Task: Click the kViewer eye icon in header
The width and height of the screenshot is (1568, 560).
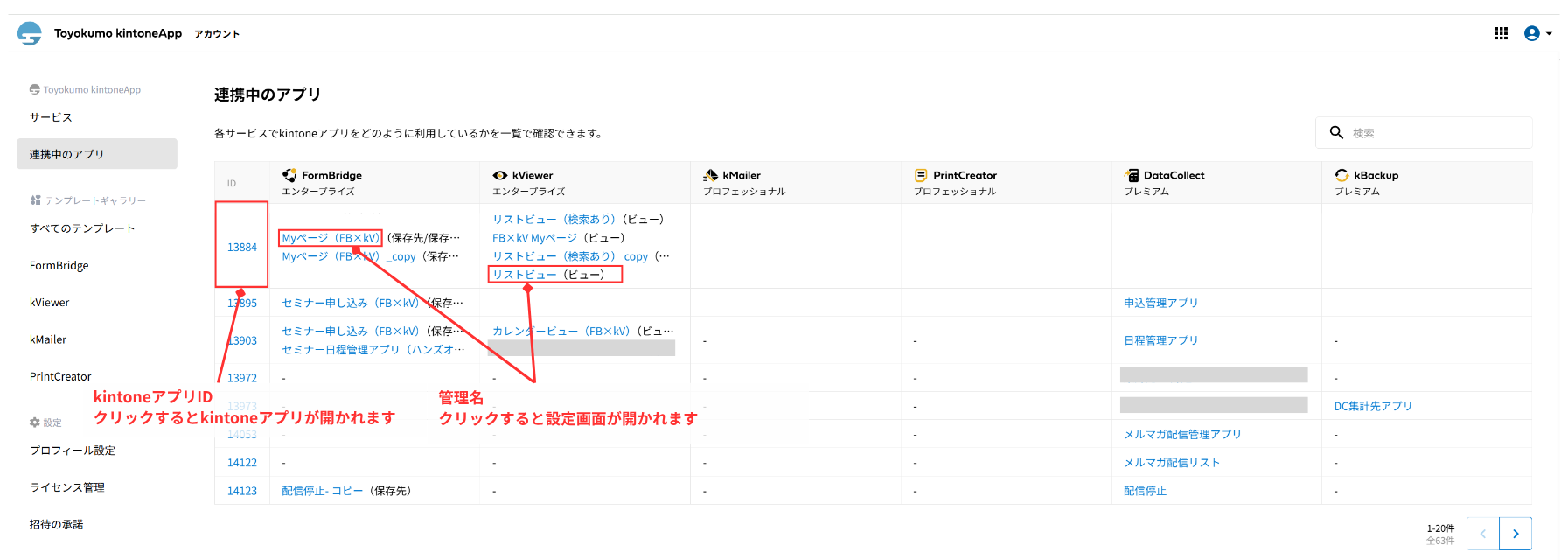Action: tap(500, 175)
